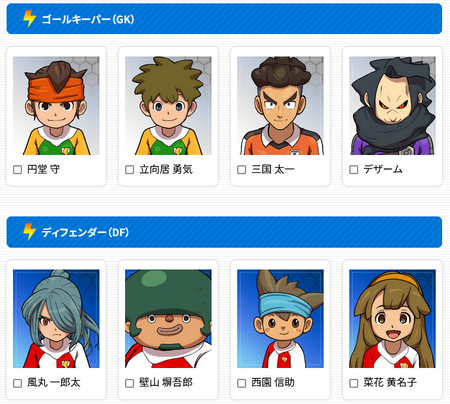The image size is (450, 404).
Task: Select the 菜花 黄名子 character portrait
Action: point(392,319)
